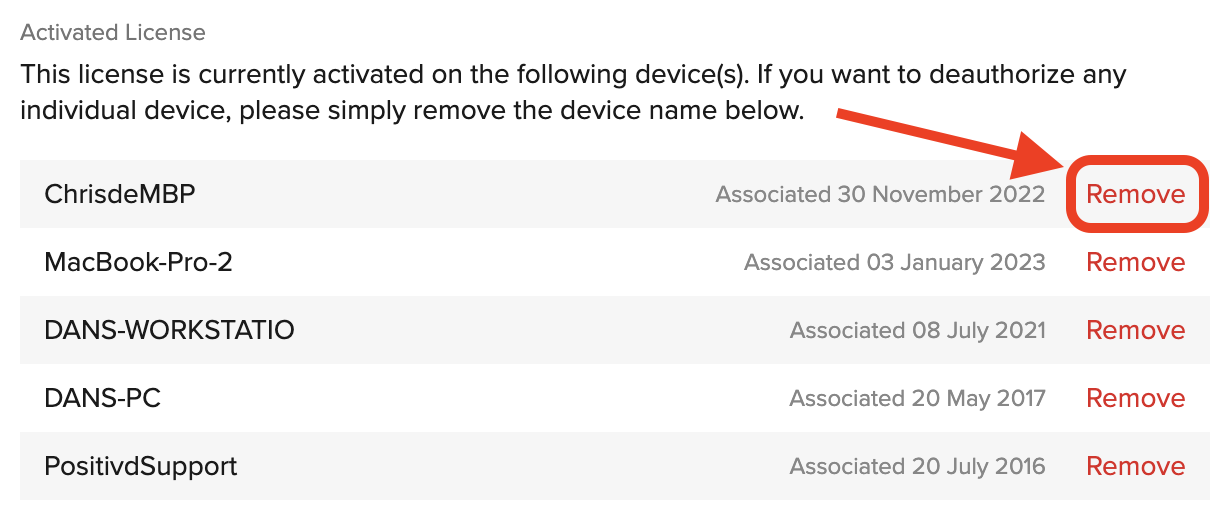This screenshot has width=1226, height=522.
Task: Click the Associated 03 January 2023 date
Action: pos(895,262)
